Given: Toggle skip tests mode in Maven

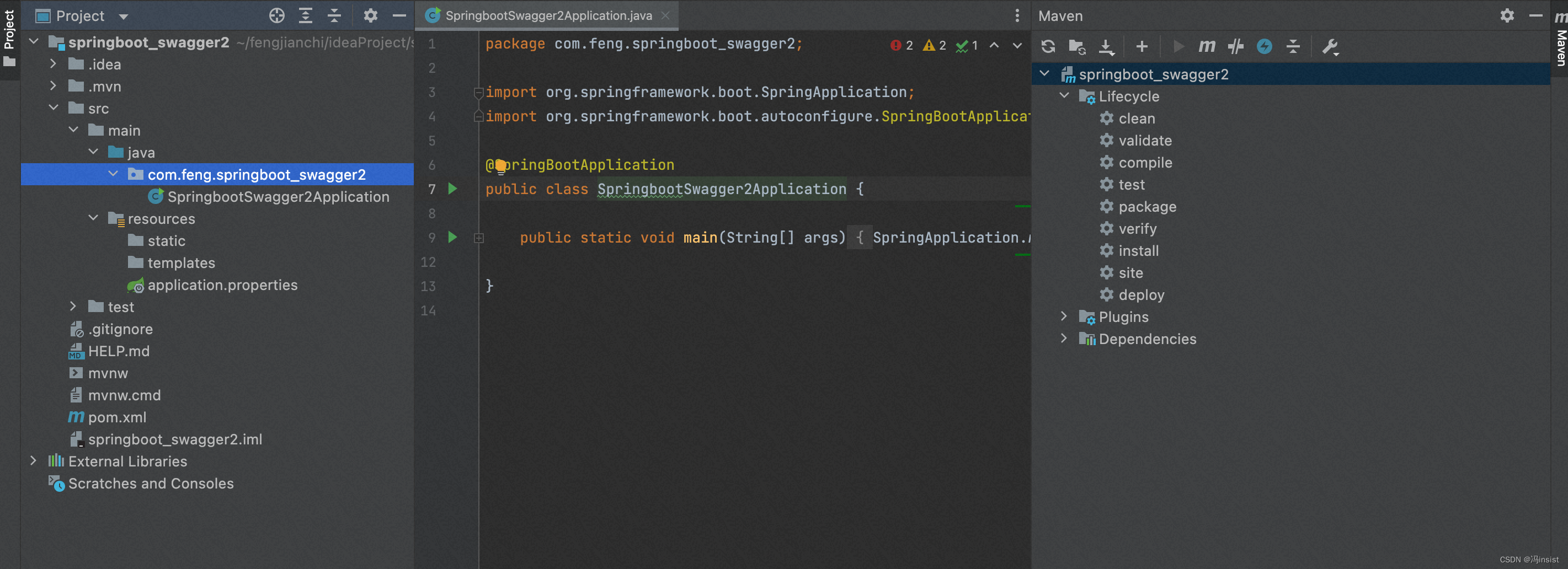Looking at the screenshot, I should pyautogui.click(x=1235, y=46).
